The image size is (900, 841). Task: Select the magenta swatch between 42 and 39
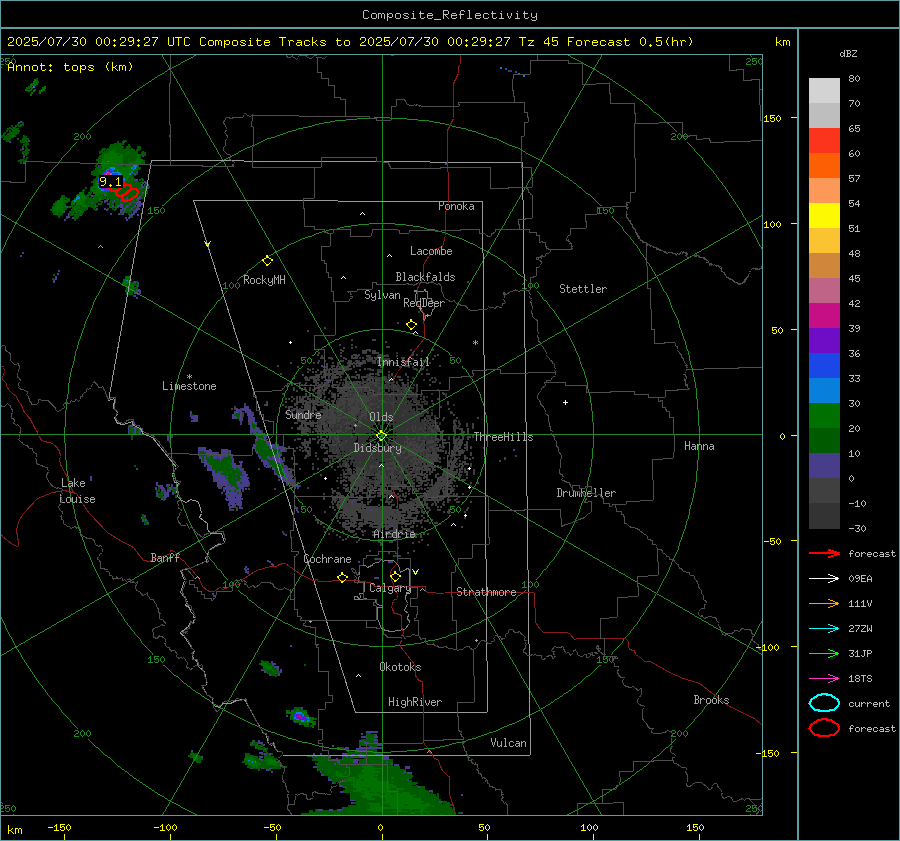[x=824, y=316]
